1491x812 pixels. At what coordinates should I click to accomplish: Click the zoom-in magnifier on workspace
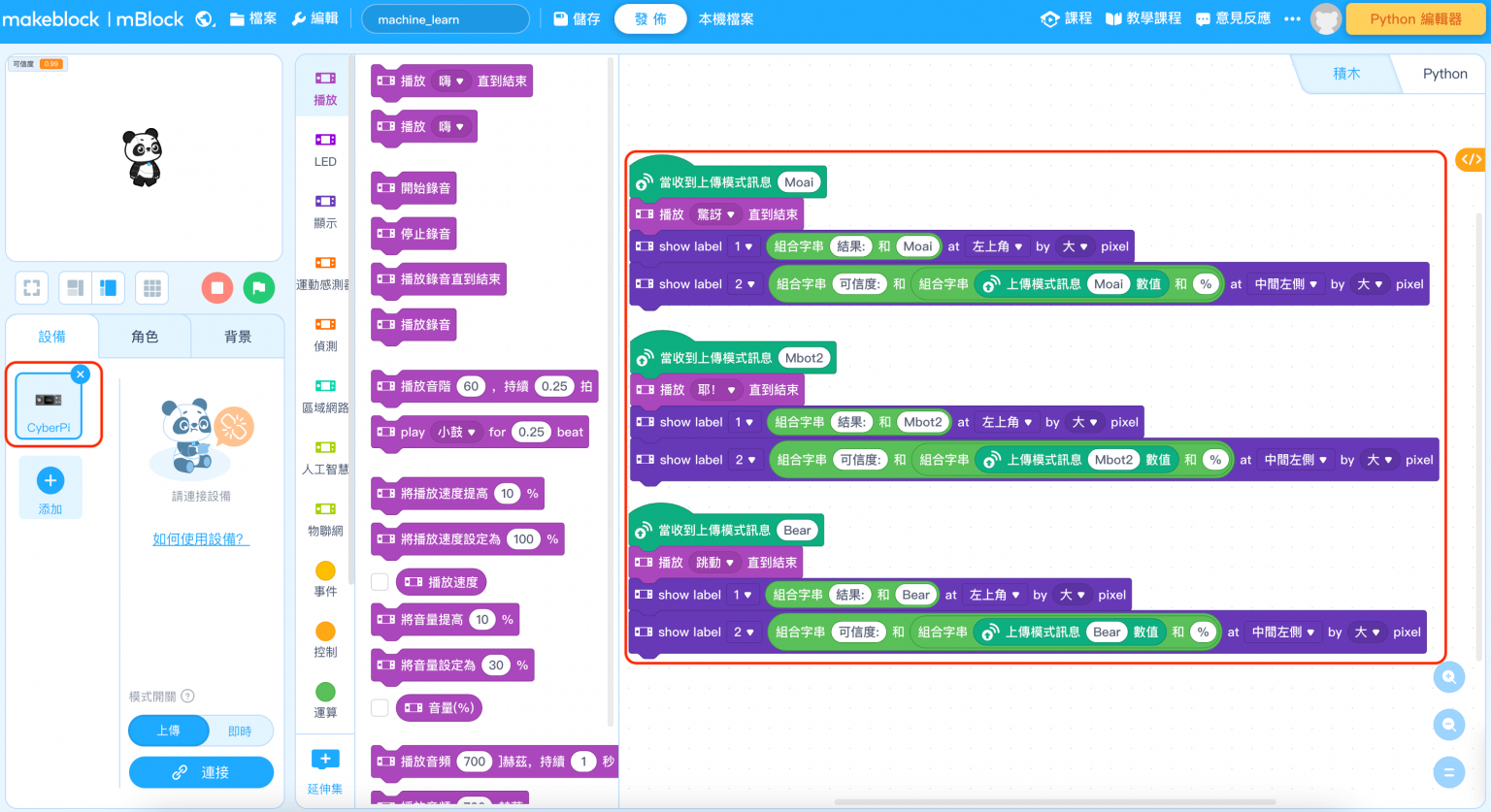(1448, 677)
